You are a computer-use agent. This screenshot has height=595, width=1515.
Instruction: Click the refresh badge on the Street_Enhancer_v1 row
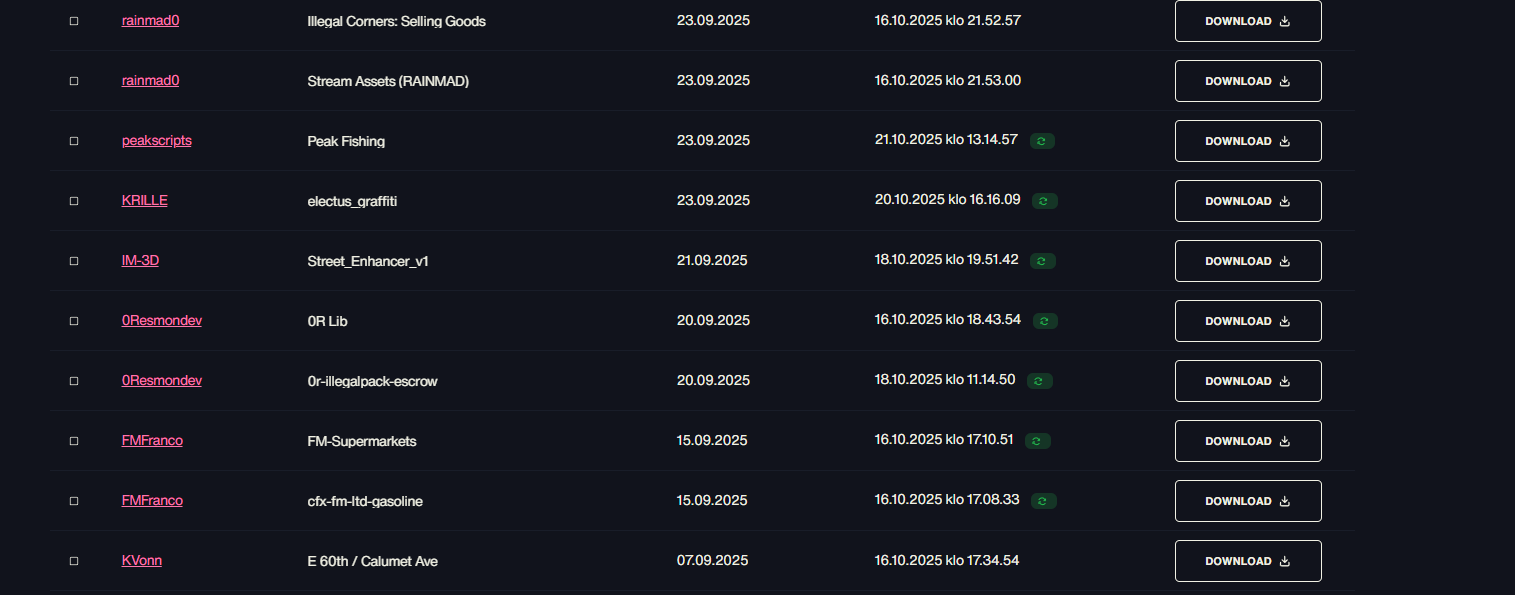[1043, 261]
